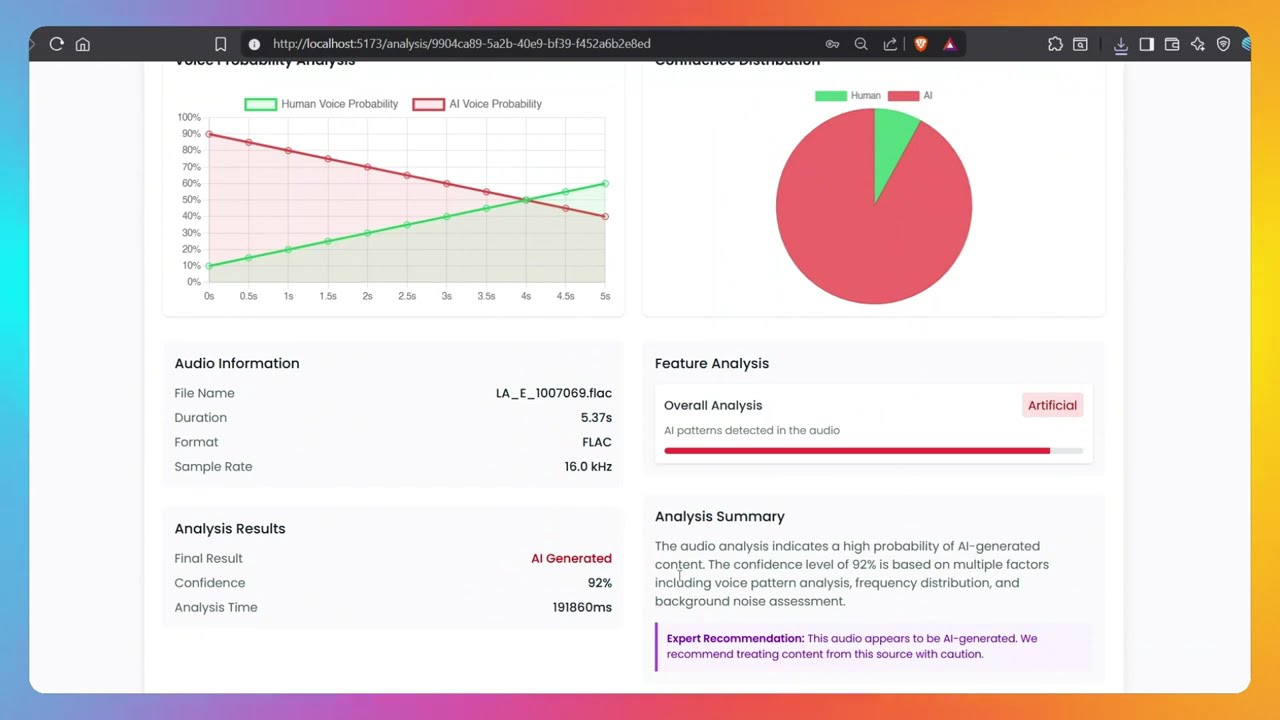
Task: Open the browser extensions puzzle icon
Action: pos(1055,44)
